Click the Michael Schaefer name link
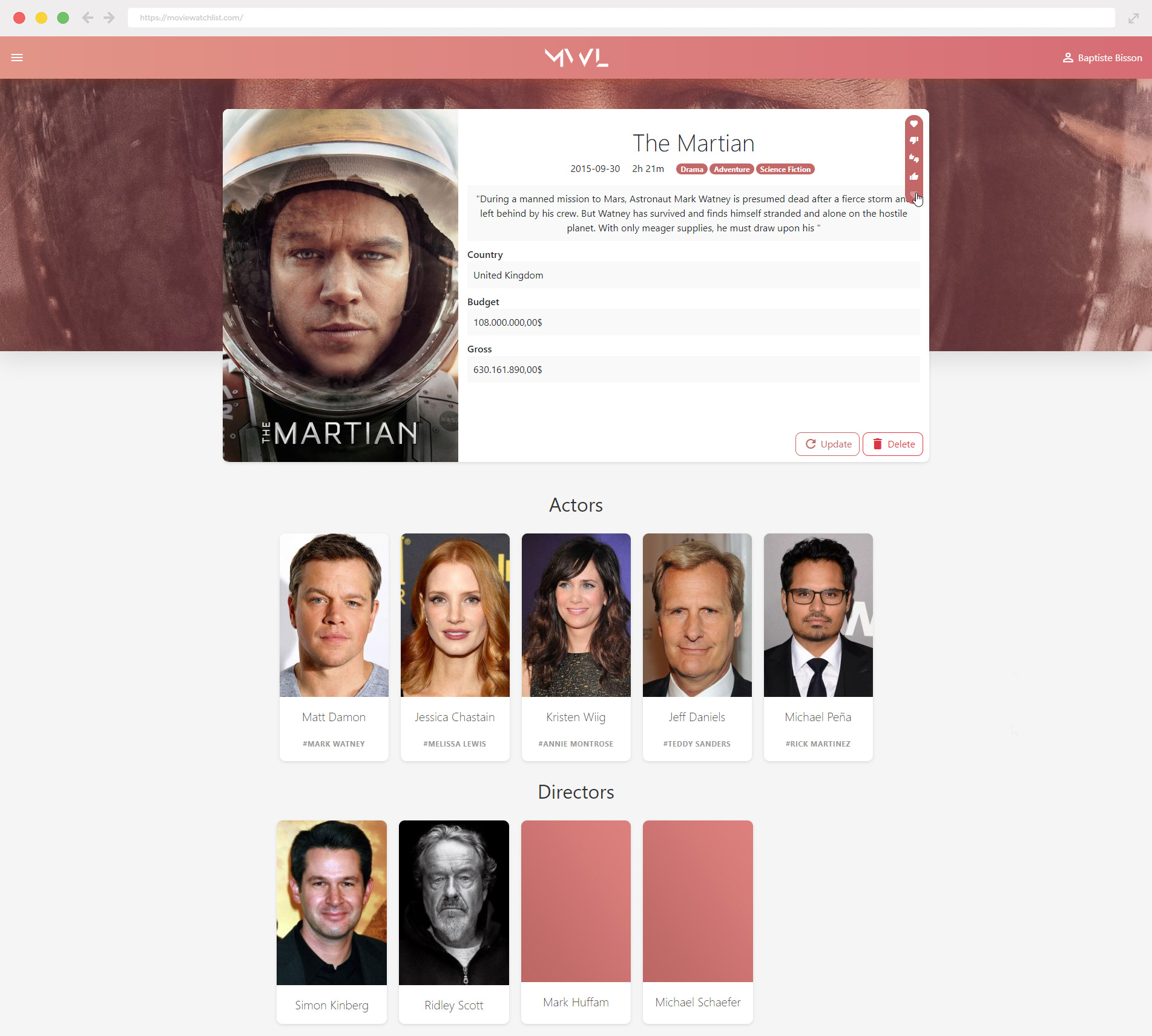The width and height of the screenshot is (1152, 1036). tap(698, 1002)
